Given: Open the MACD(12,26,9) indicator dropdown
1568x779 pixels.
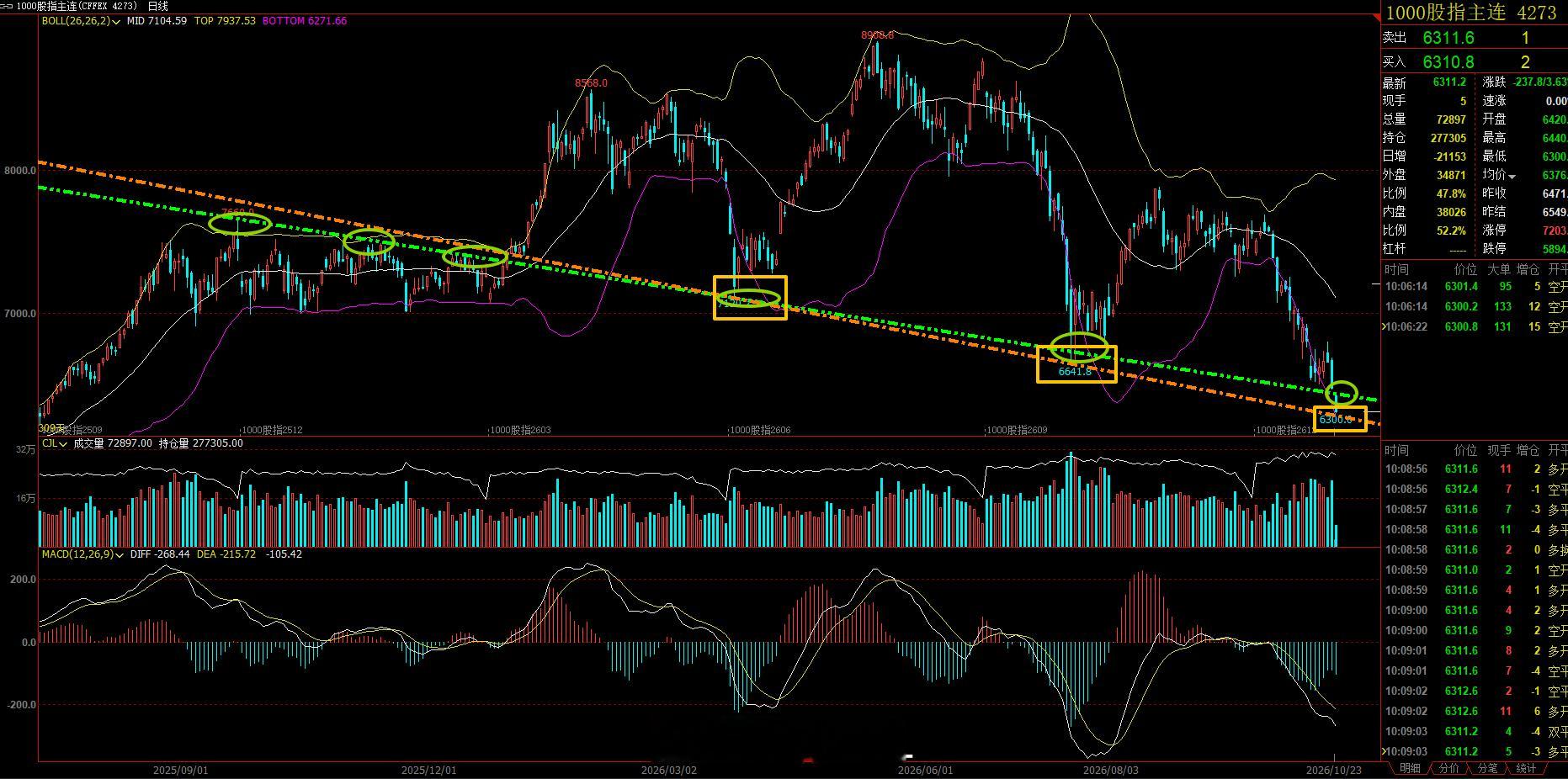Looking at the screenshot, I should 120,554.
